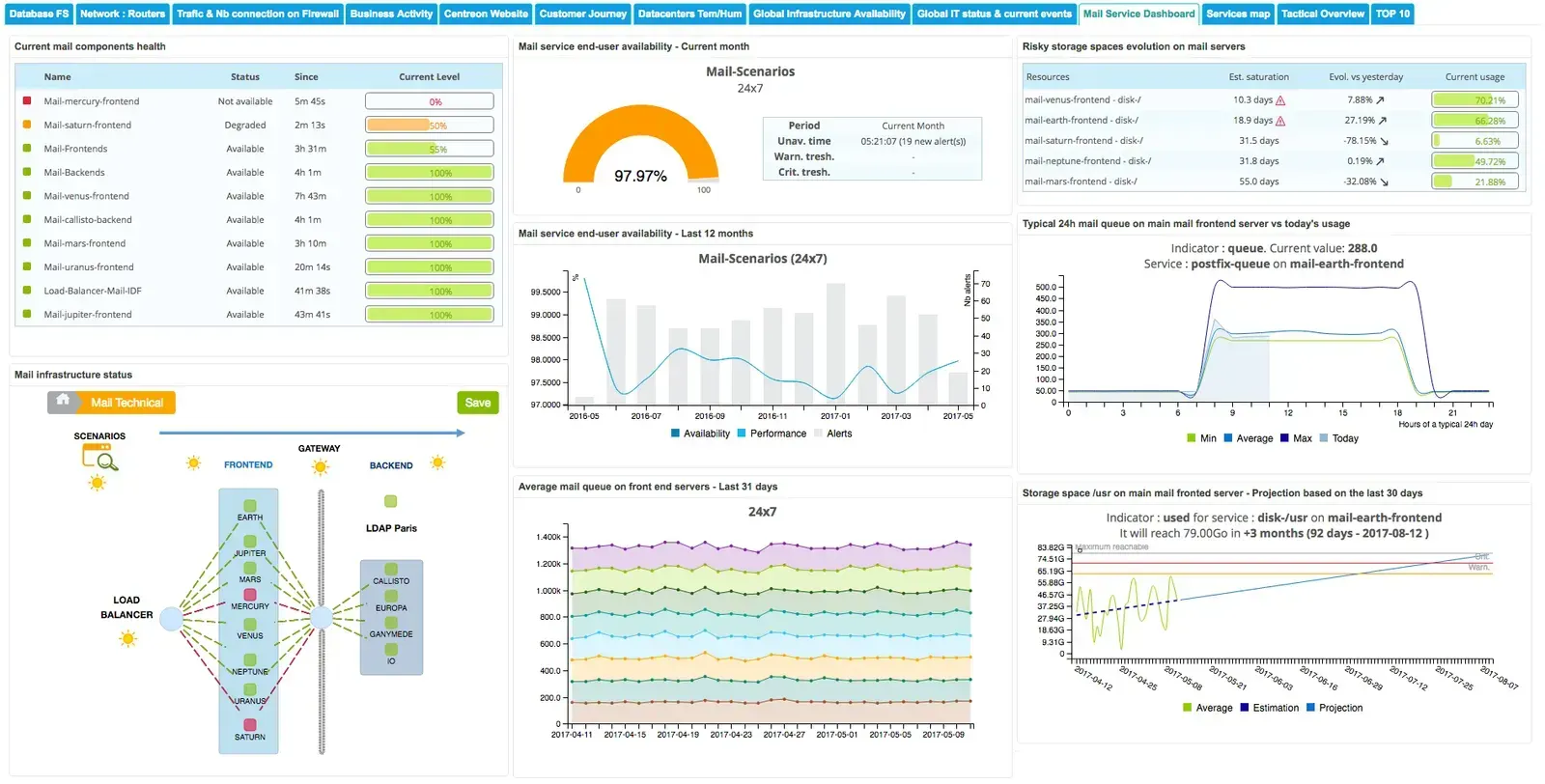Click warning triangle on mail-earth-frontend saturation
This screenshot has height=784, width=1545.
coord(1280,121)
